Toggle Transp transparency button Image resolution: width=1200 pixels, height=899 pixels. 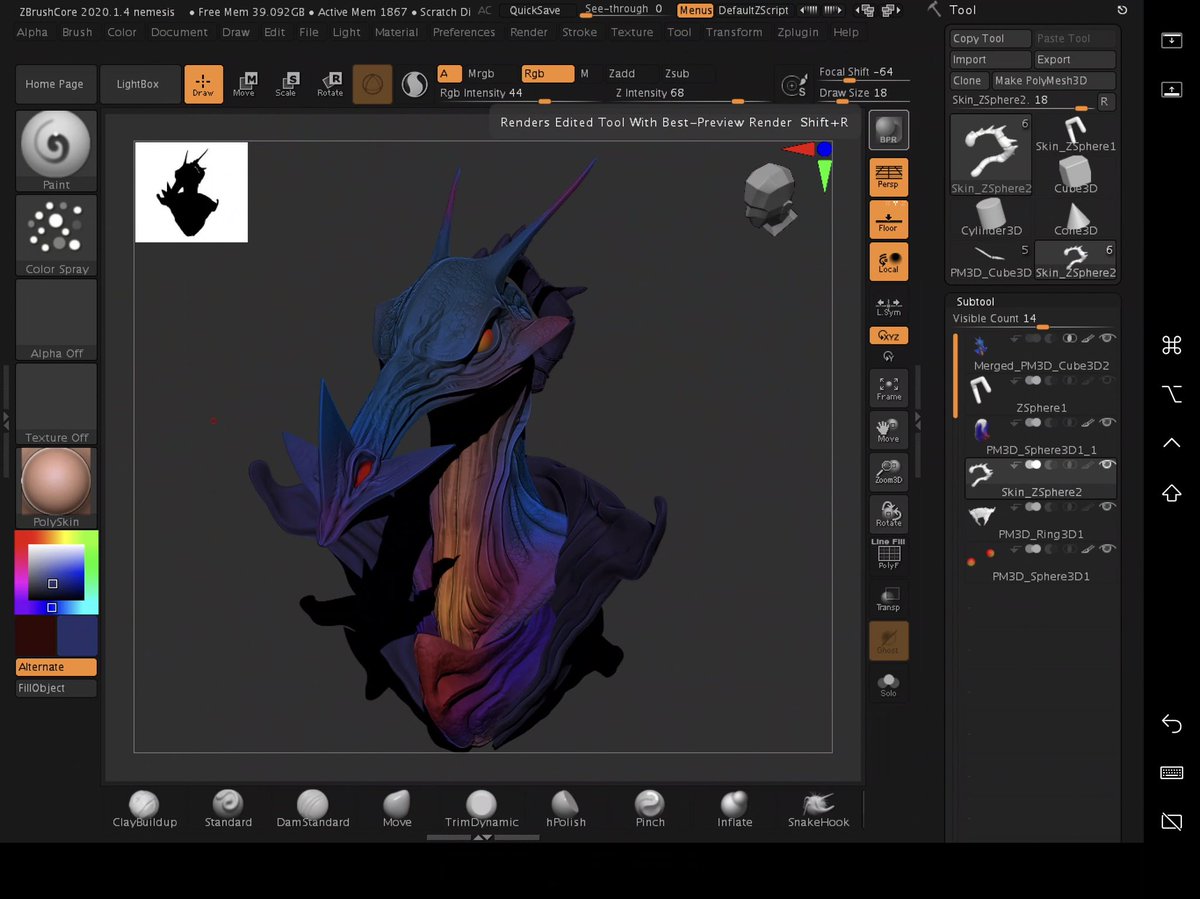coord(889,598)
